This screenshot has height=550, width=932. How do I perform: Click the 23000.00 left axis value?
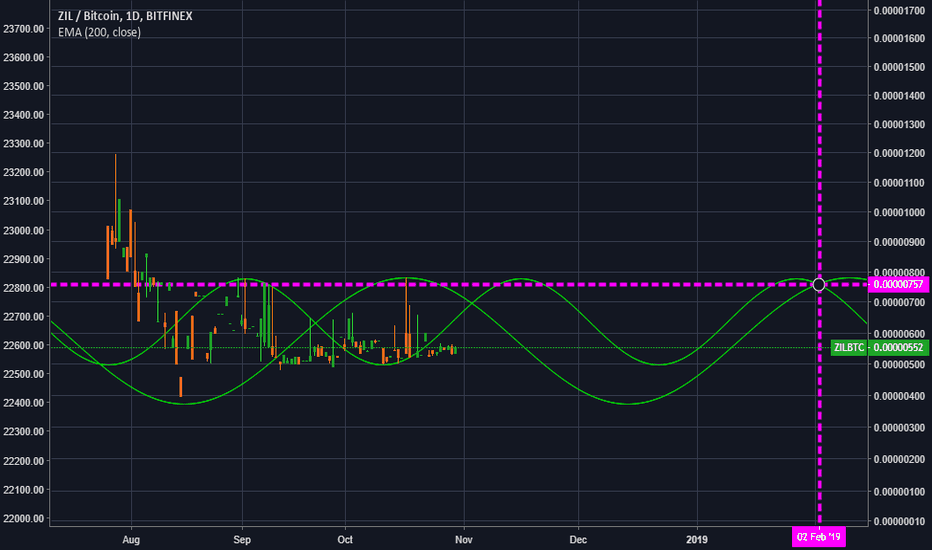point(23,230)
